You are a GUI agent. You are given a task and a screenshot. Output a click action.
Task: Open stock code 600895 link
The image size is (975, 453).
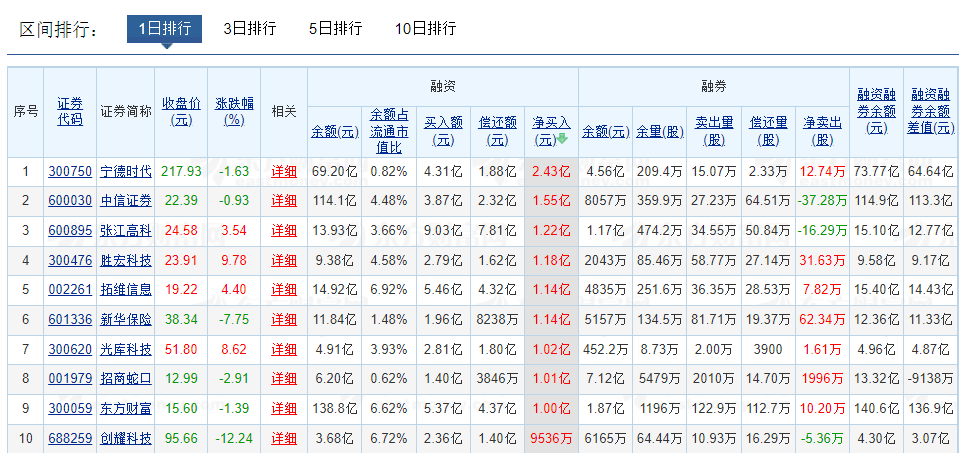[x=70, y=230]
